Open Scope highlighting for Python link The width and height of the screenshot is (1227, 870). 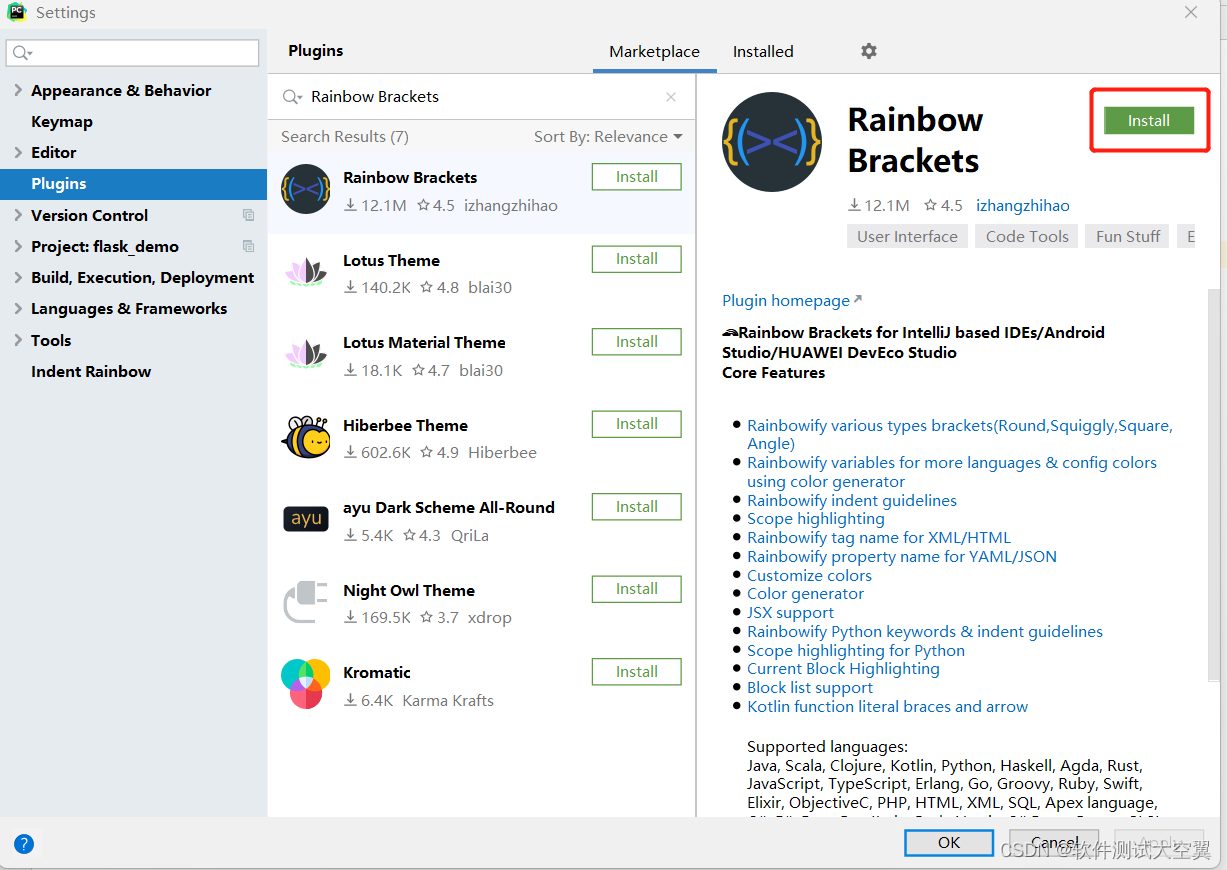point(856,650)
